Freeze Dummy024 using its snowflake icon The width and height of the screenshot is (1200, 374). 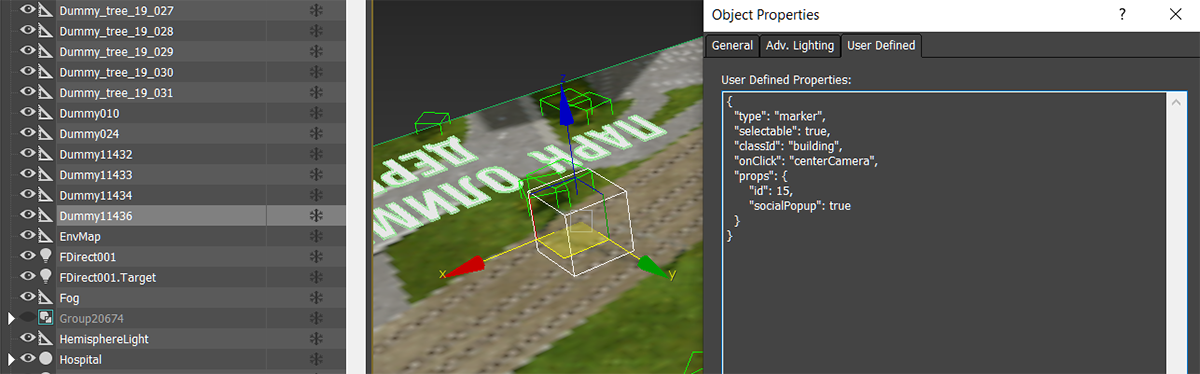pyautogui.click(x=316, y=133)
